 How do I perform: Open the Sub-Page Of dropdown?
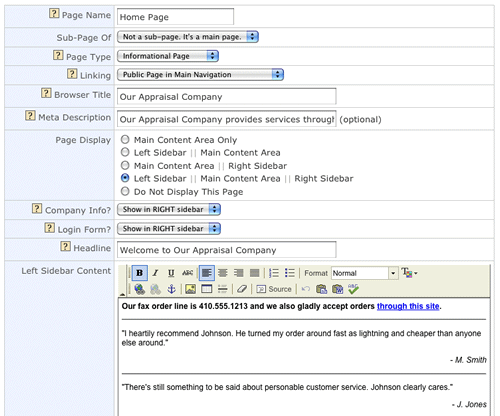click(x=188, y=37)
